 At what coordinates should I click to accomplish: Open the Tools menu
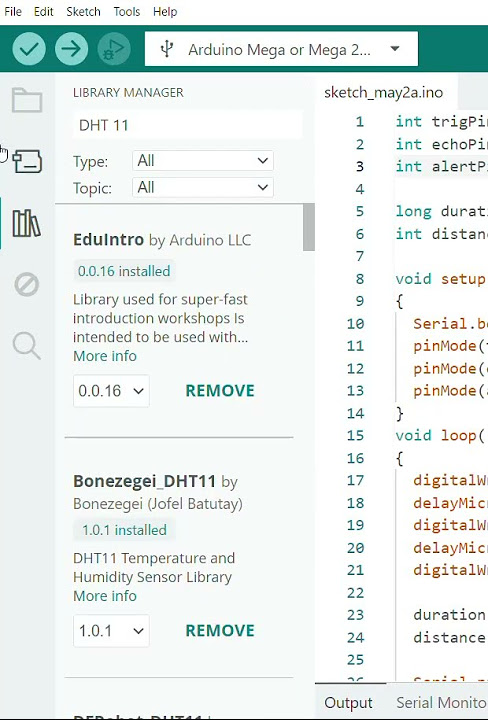tap(127, 11)
